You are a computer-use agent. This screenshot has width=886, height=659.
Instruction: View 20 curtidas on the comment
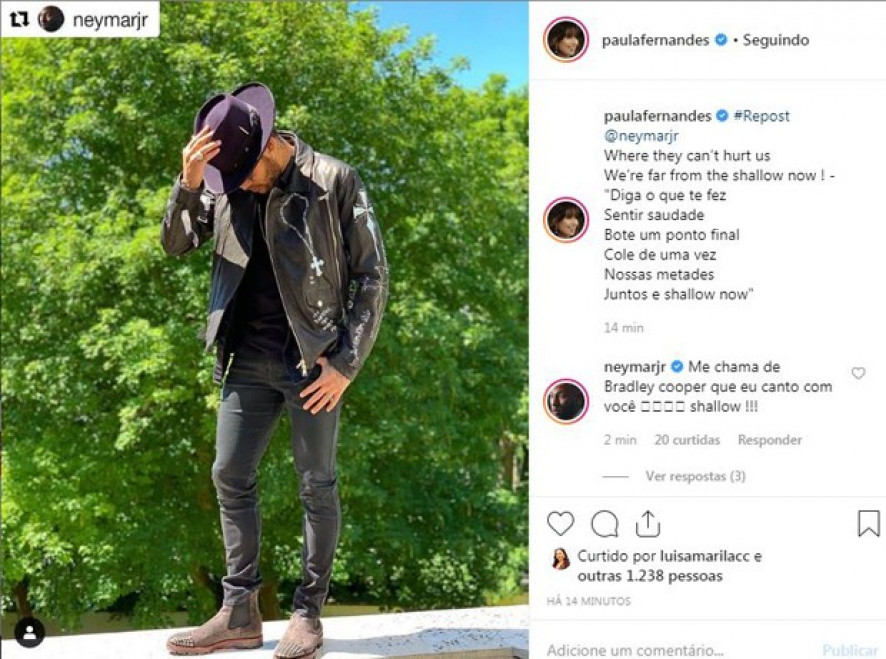[687, 440]
